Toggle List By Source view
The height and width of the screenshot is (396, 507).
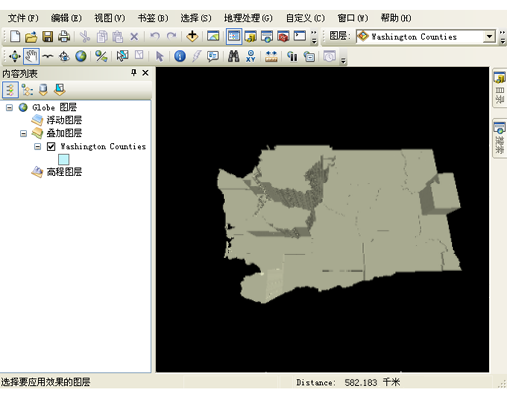44,90
